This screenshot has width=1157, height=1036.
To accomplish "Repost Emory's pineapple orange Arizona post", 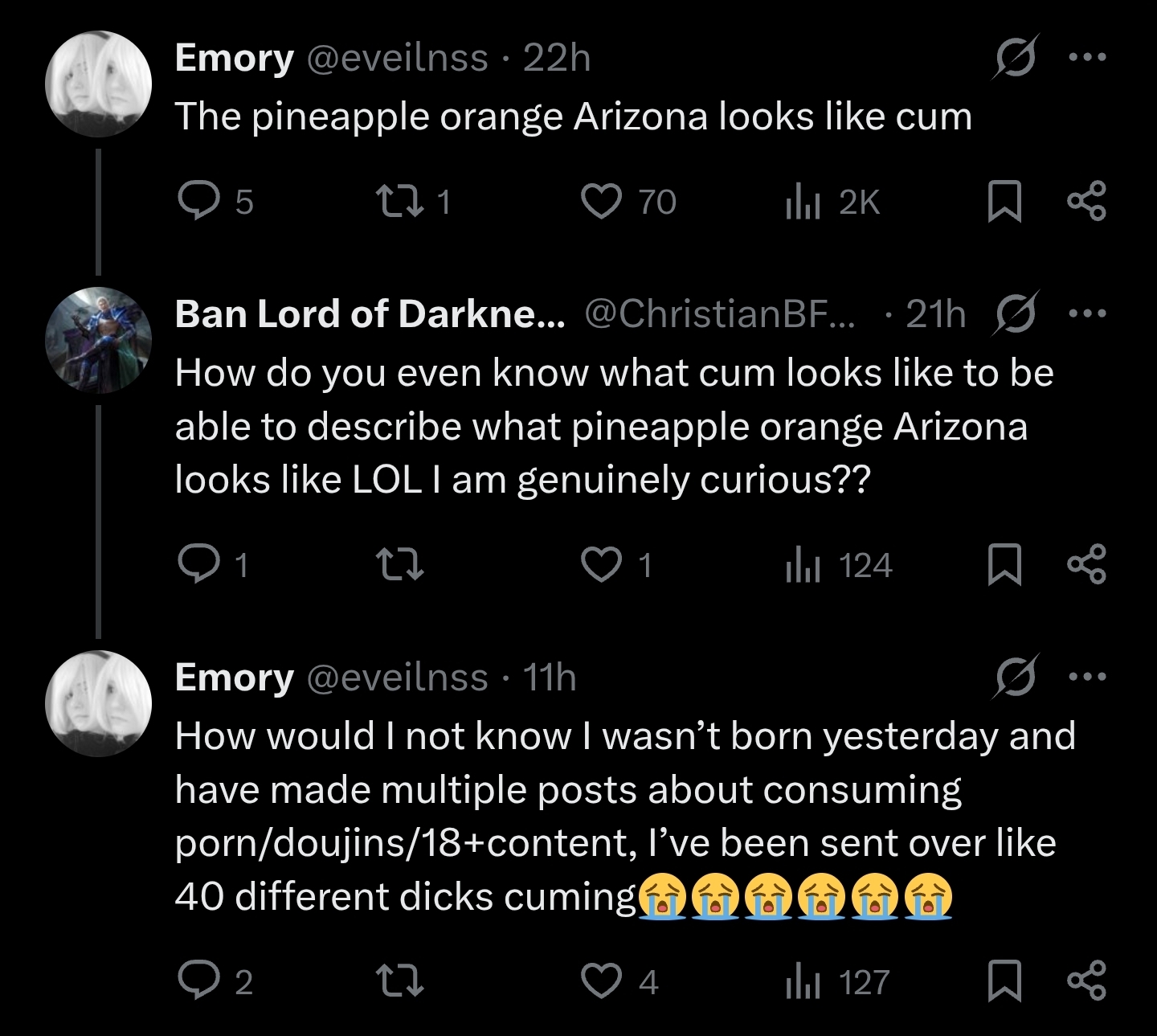I will (x=395, y=201).
